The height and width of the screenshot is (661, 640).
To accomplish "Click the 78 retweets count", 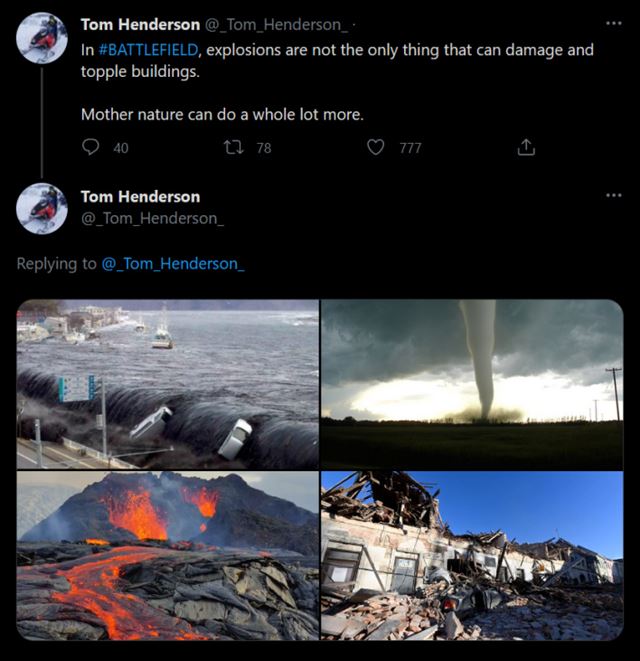I will coord(264,148).
